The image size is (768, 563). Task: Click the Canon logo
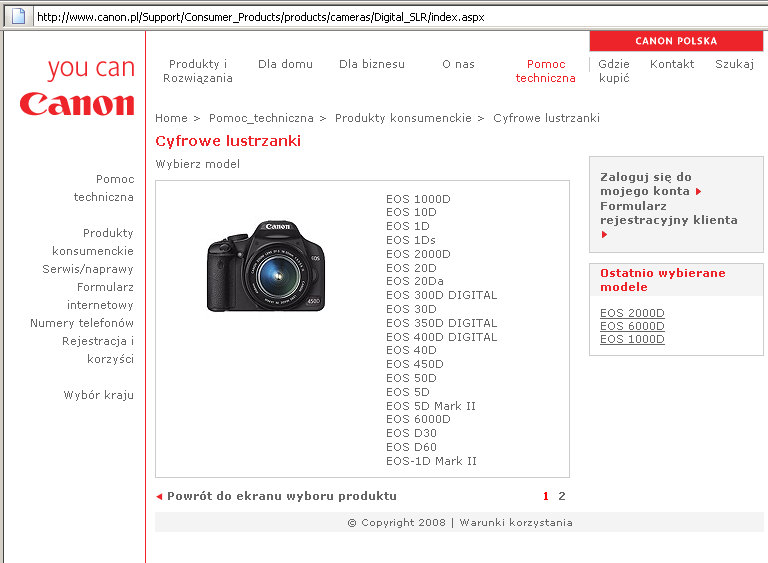[x=77, y=104]
